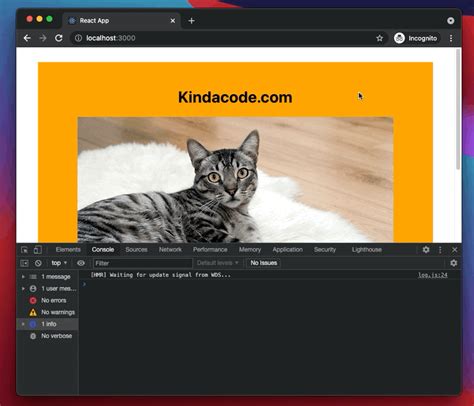Open the top JavaScript context dropdown
Image resolution: width=474 pixels, height=406 pixels.
(x=59, y=263)
